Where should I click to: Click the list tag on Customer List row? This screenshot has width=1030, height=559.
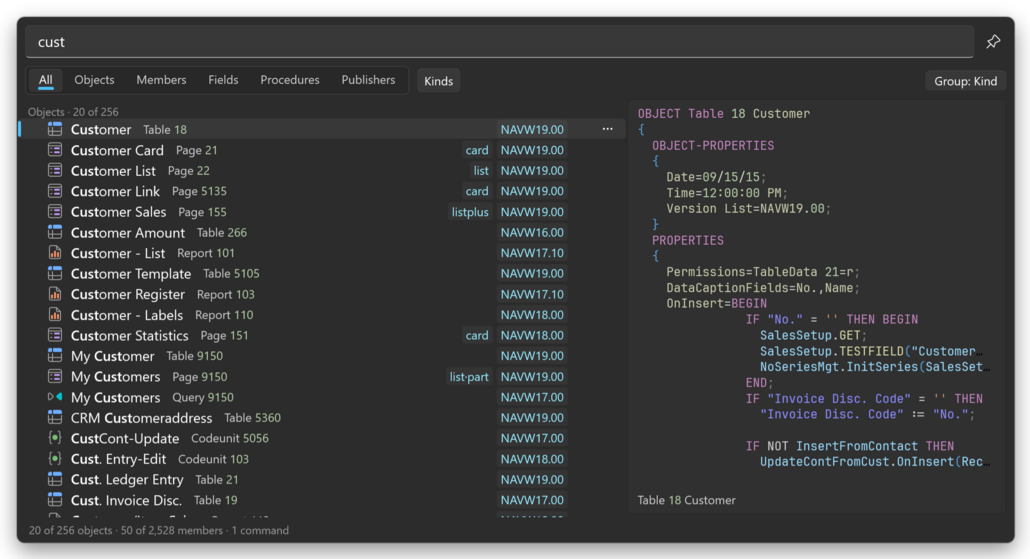[x=481, y=171]
